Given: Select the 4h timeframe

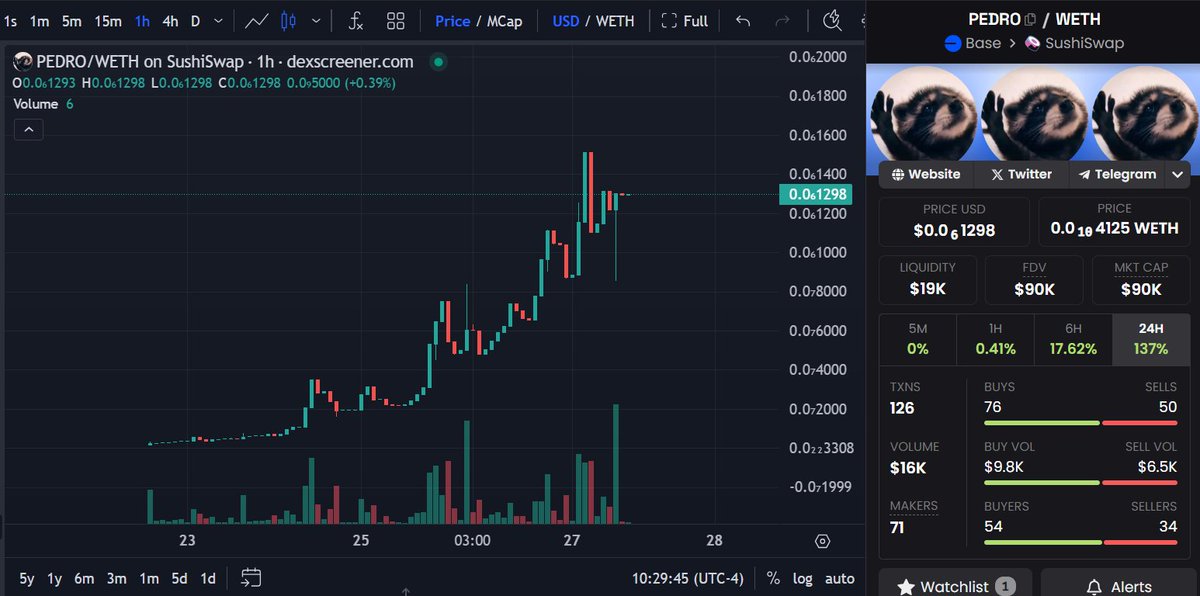Looking at the screenshot, I should click(171, 20).
